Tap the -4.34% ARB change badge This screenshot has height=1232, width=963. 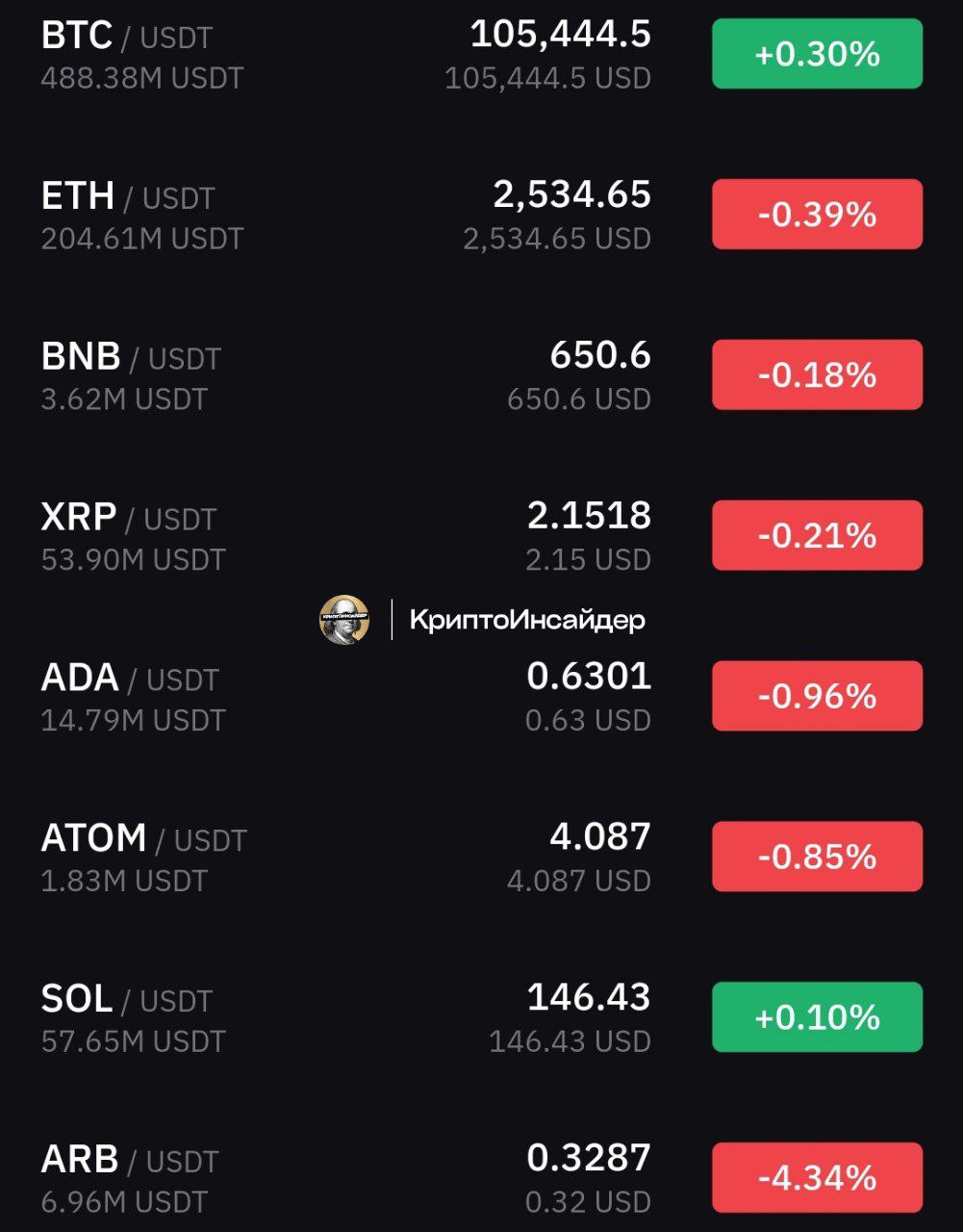pyautogui.click(x=817, y=1179)
